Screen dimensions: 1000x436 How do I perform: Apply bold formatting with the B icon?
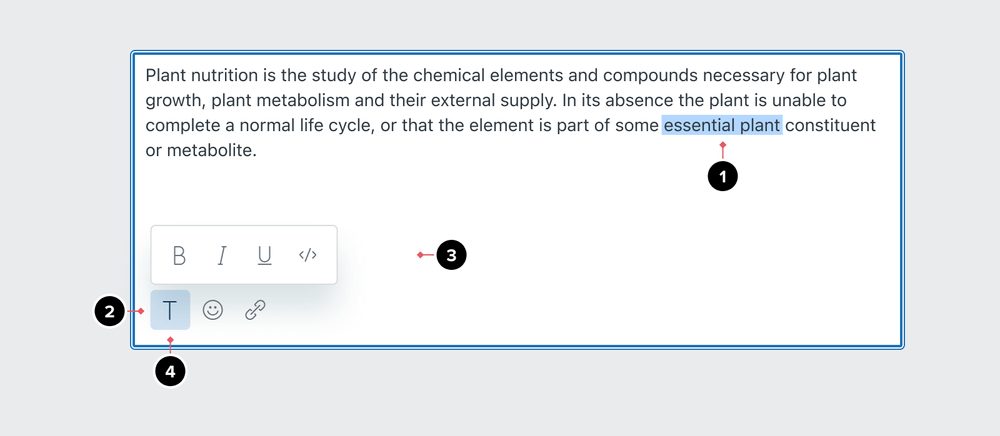point(179,255)
